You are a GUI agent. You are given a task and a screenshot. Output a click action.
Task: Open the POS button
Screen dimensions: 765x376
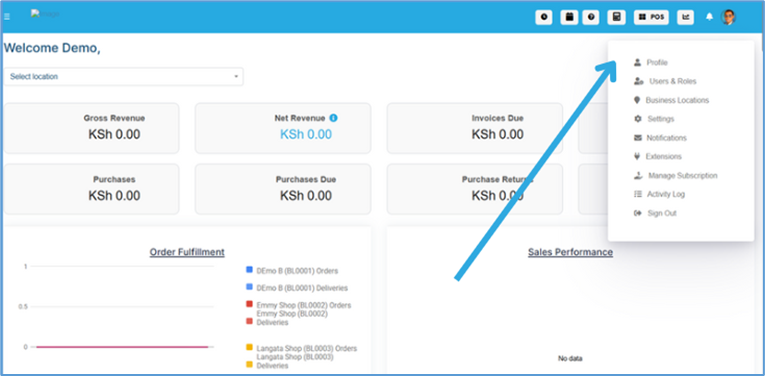(x=651, y=17)
